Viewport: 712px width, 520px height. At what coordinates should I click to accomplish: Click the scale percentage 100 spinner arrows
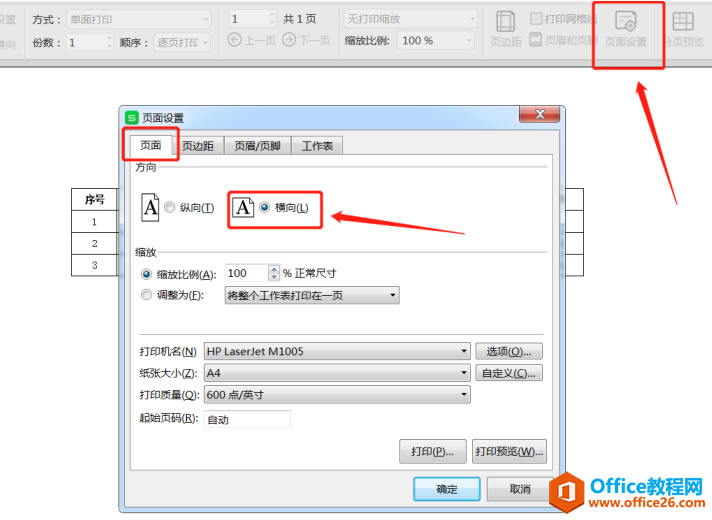tap(274, 273)
